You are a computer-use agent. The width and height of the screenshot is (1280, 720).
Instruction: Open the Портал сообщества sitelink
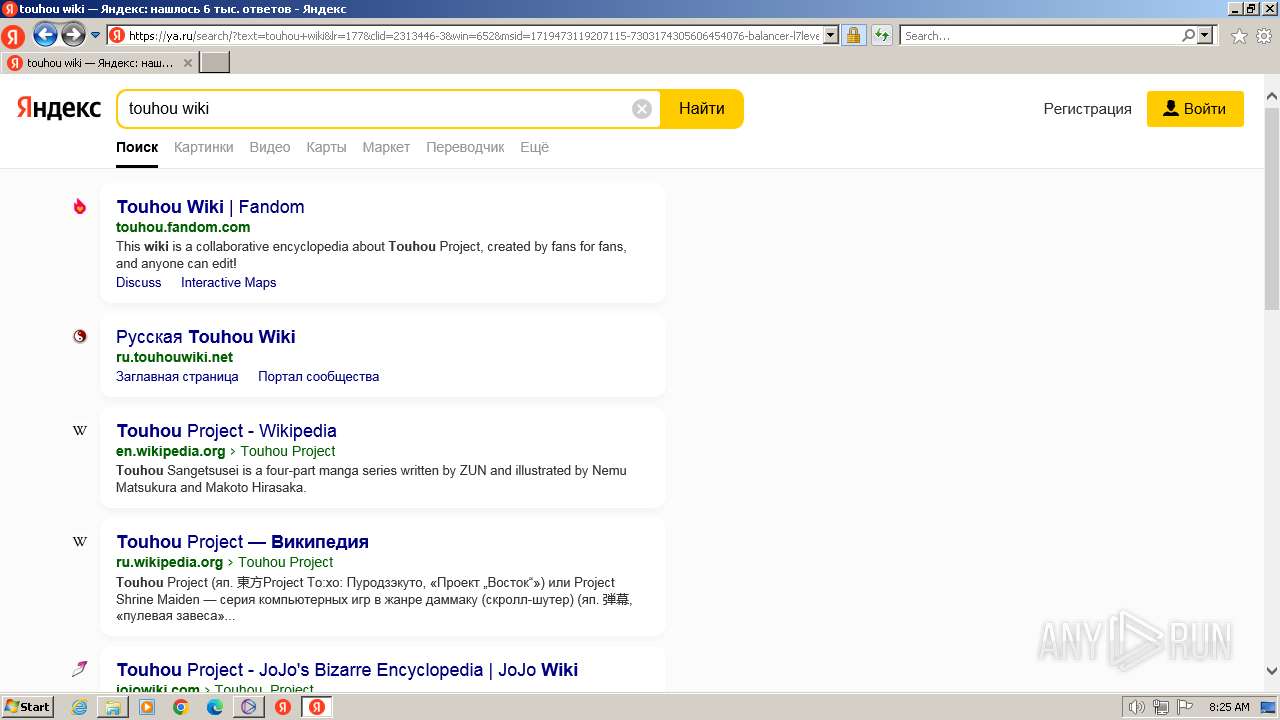coord(318,377)
